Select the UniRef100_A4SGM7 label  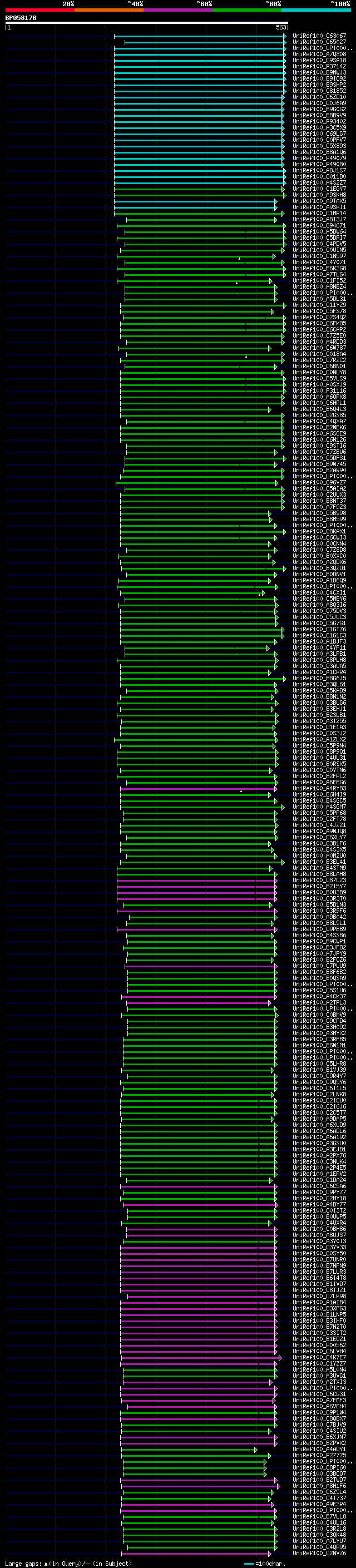click(x=319, y=807)
